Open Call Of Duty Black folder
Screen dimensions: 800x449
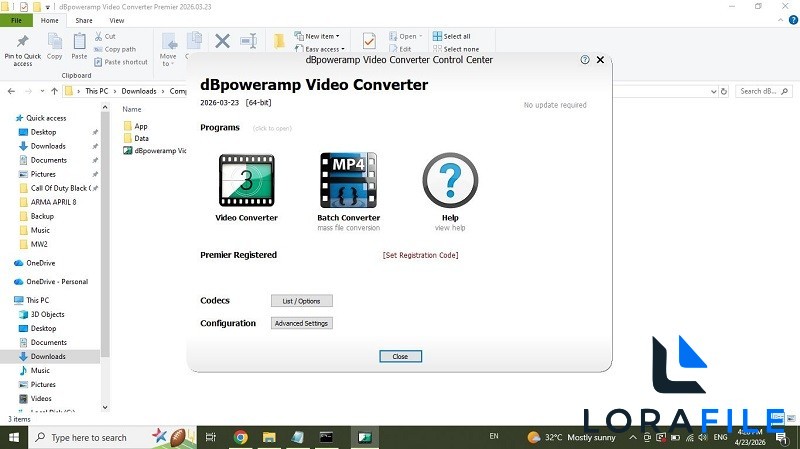tap(61, 188)
